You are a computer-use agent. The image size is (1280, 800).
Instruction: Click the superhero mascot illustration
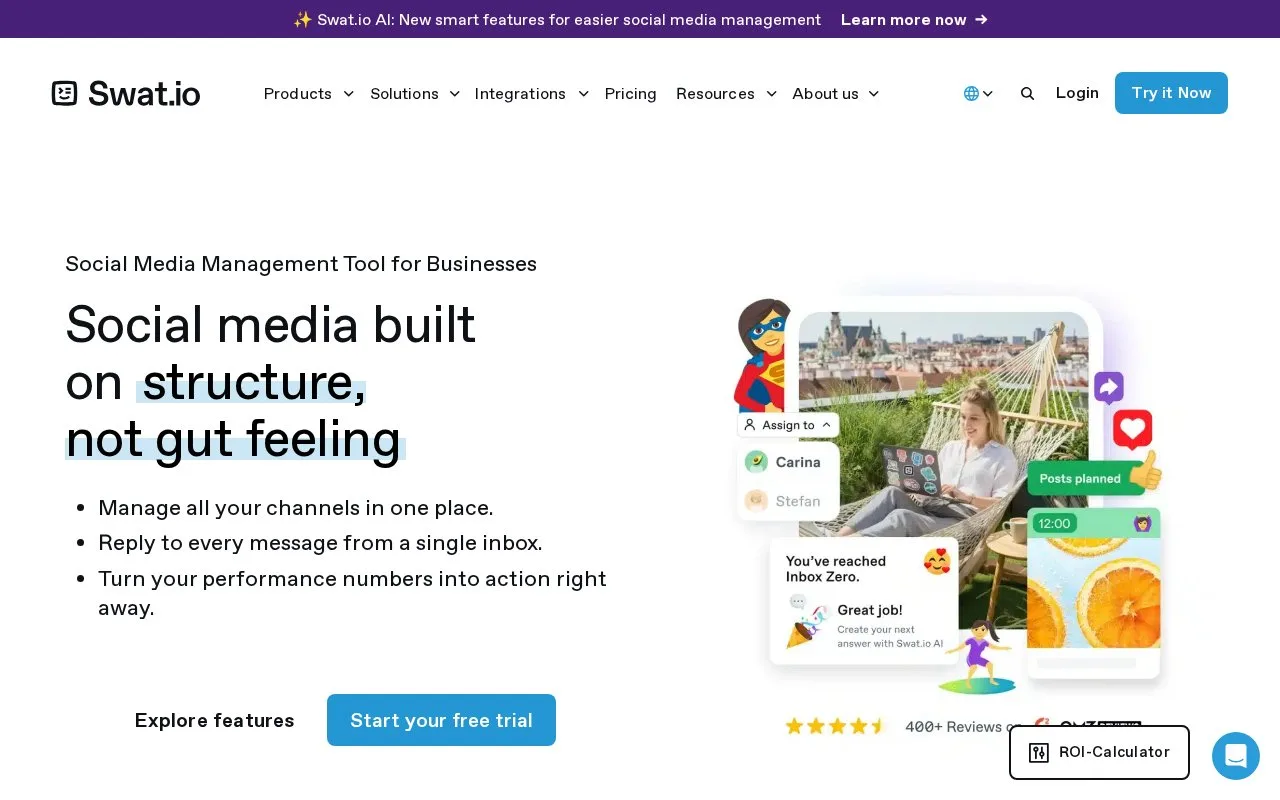(764, 355)
